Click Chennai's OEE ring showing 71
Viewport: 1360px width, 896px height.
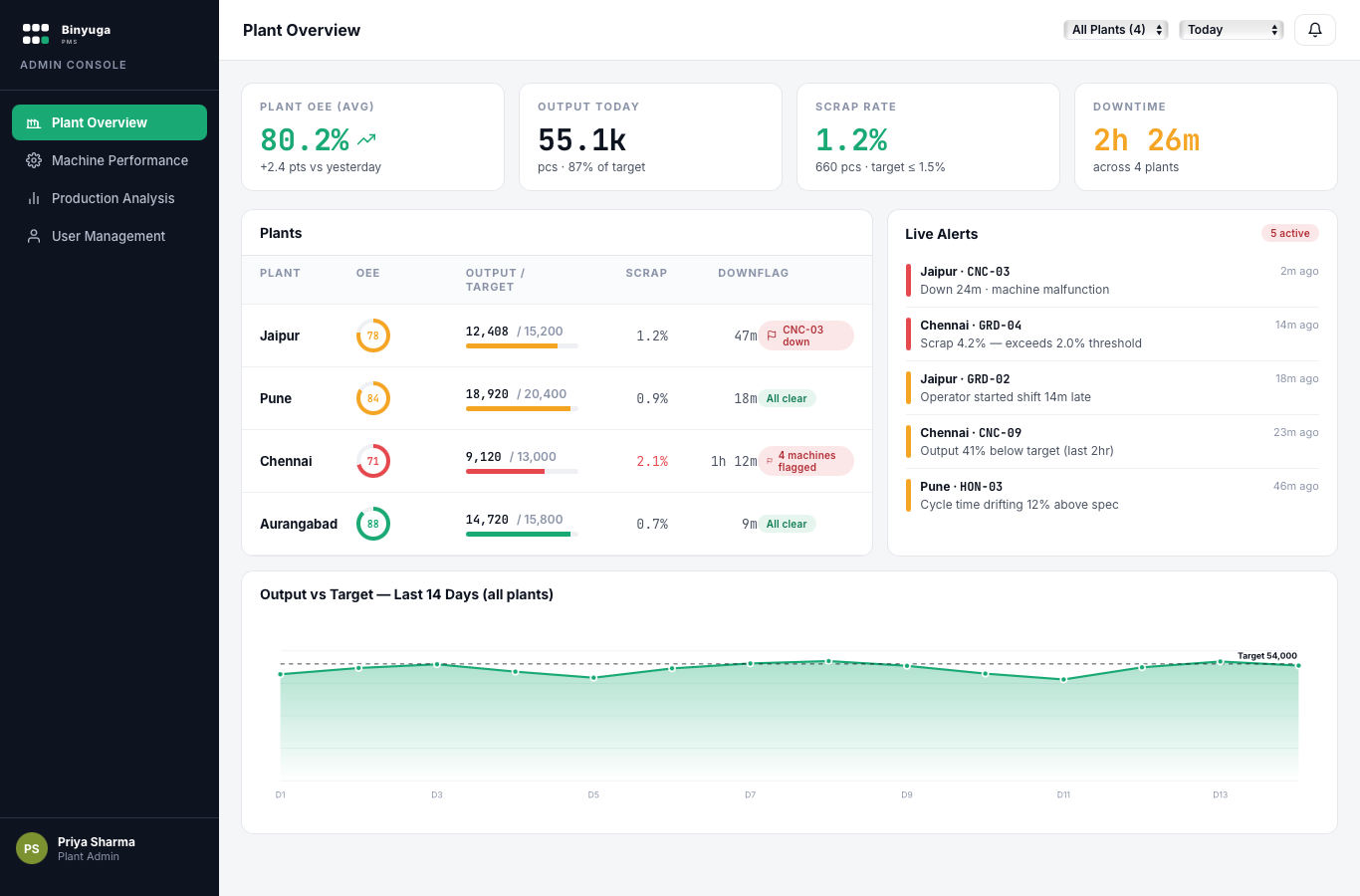pos(373,461)
